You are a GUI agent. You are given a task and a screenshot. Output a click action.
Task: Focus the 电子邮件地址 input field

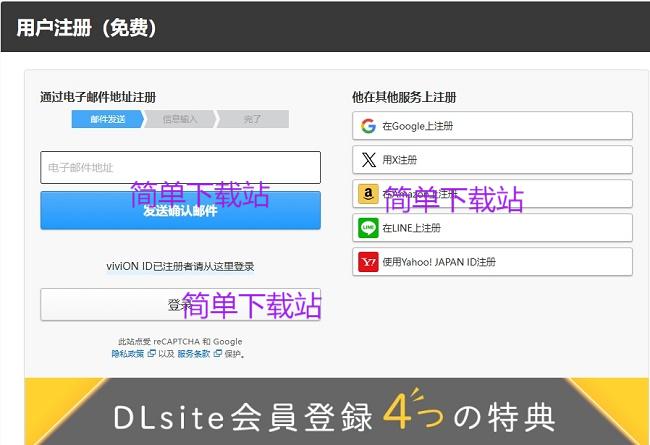(x=180, y=168)
